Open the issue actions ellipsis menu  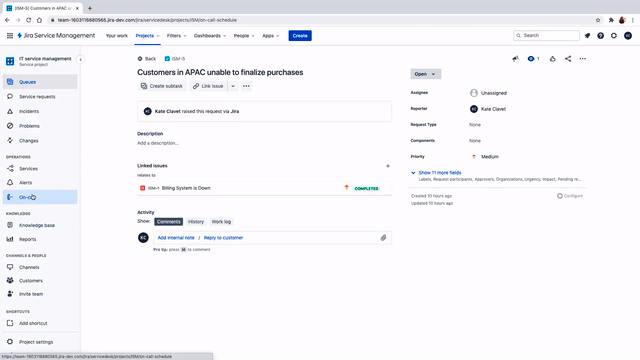582,59
